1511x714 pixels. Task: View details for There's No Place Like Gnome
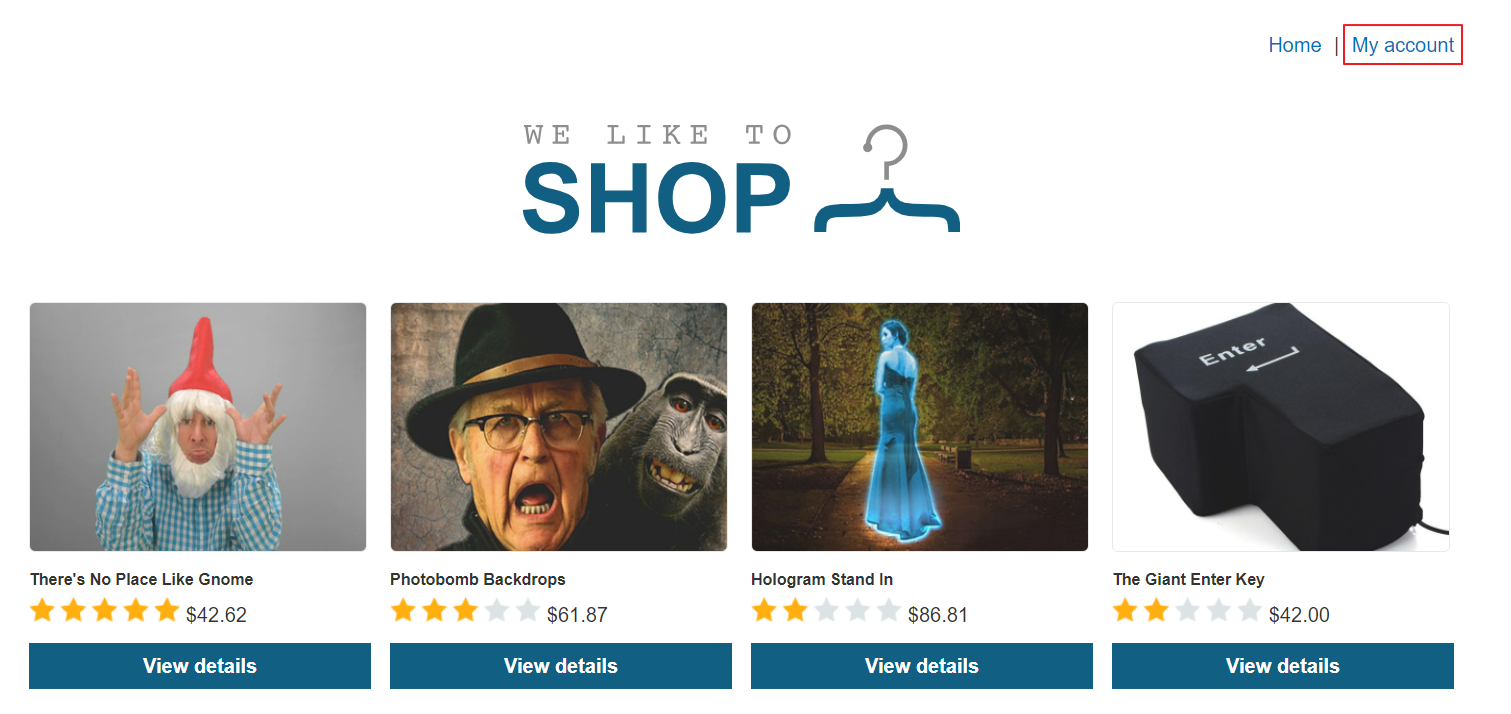(x=200, y=666)
